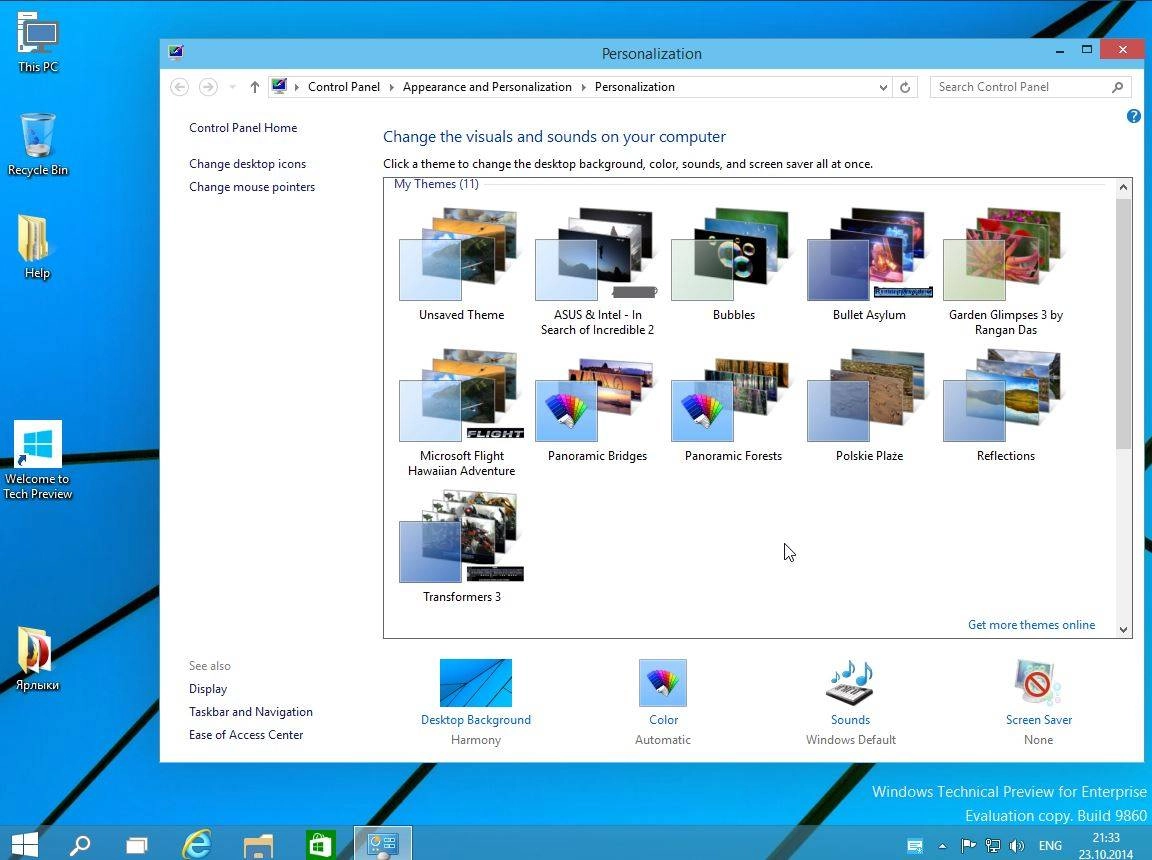Image resolution: width=1152 pixels, height=860 pixels.
Task: Select the Recycle Bin desktop icon
Action: [37, 145]
